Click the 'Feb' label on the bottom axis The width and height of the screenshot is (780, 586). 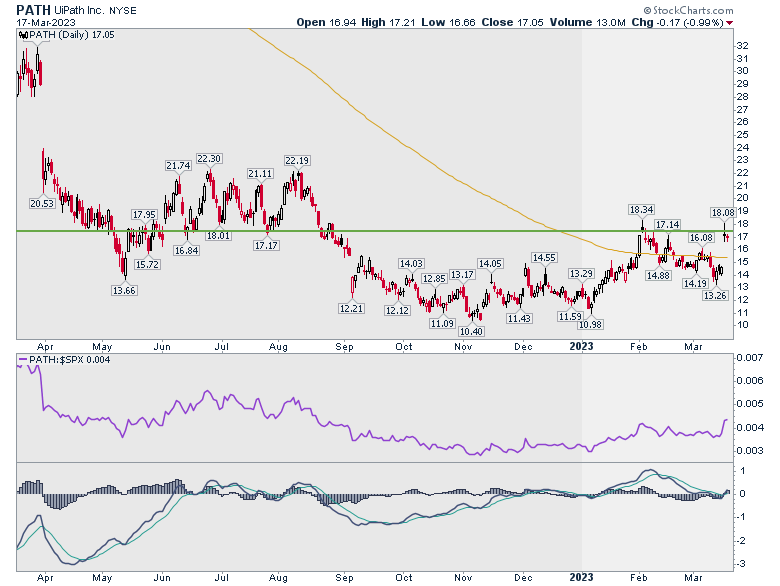click(x=638, y=578)
